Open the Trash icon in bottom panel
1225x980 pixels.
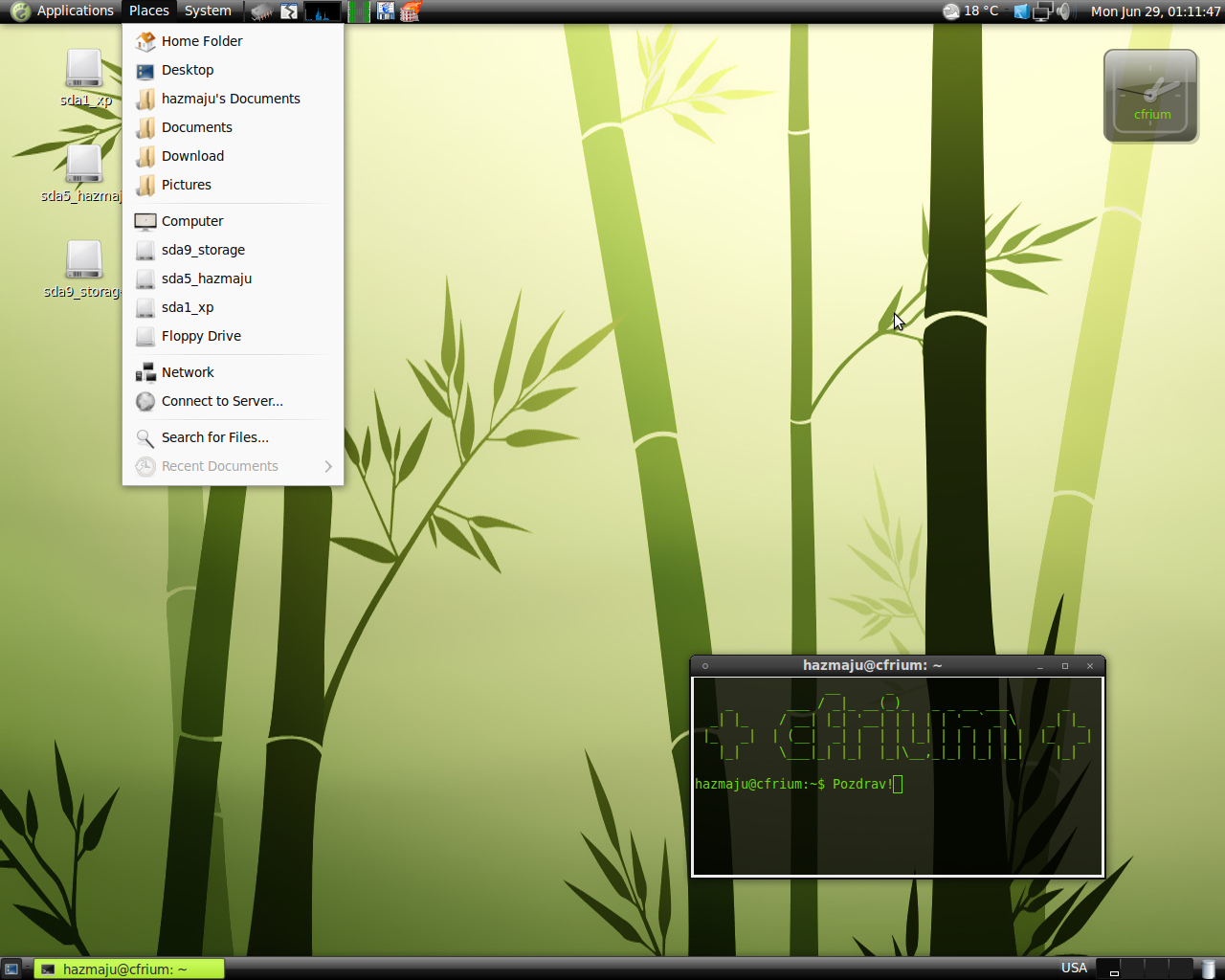click(x=1209, y=969)
